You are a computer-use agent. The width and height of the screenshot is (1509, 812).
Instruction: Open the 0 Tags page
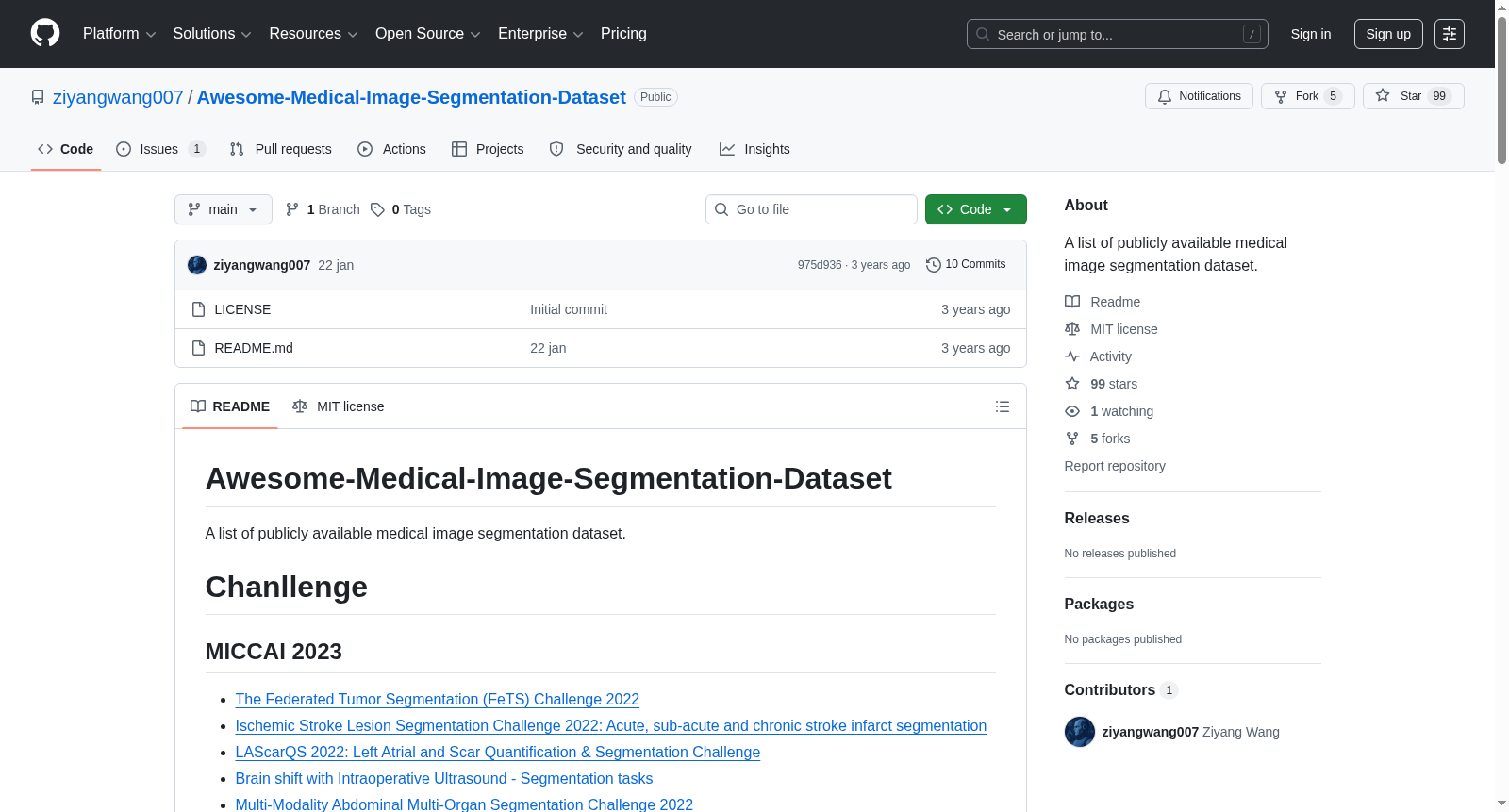401,209
